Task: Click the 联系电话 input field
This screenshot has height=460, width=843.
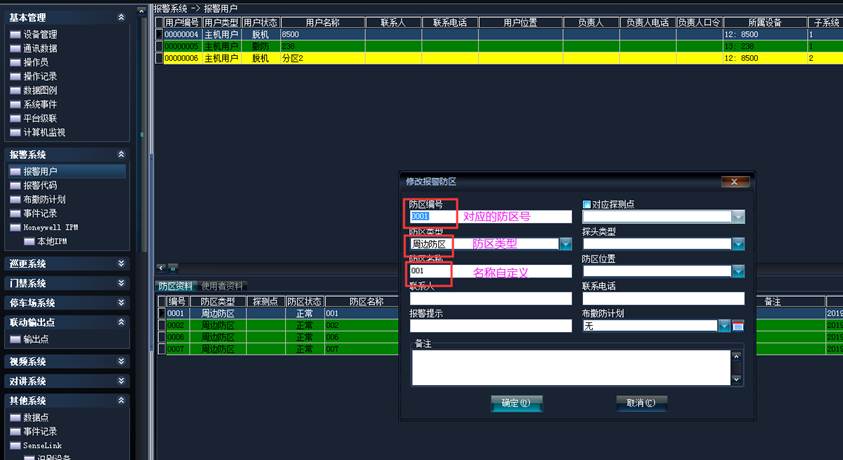Action: coord(663,298)
